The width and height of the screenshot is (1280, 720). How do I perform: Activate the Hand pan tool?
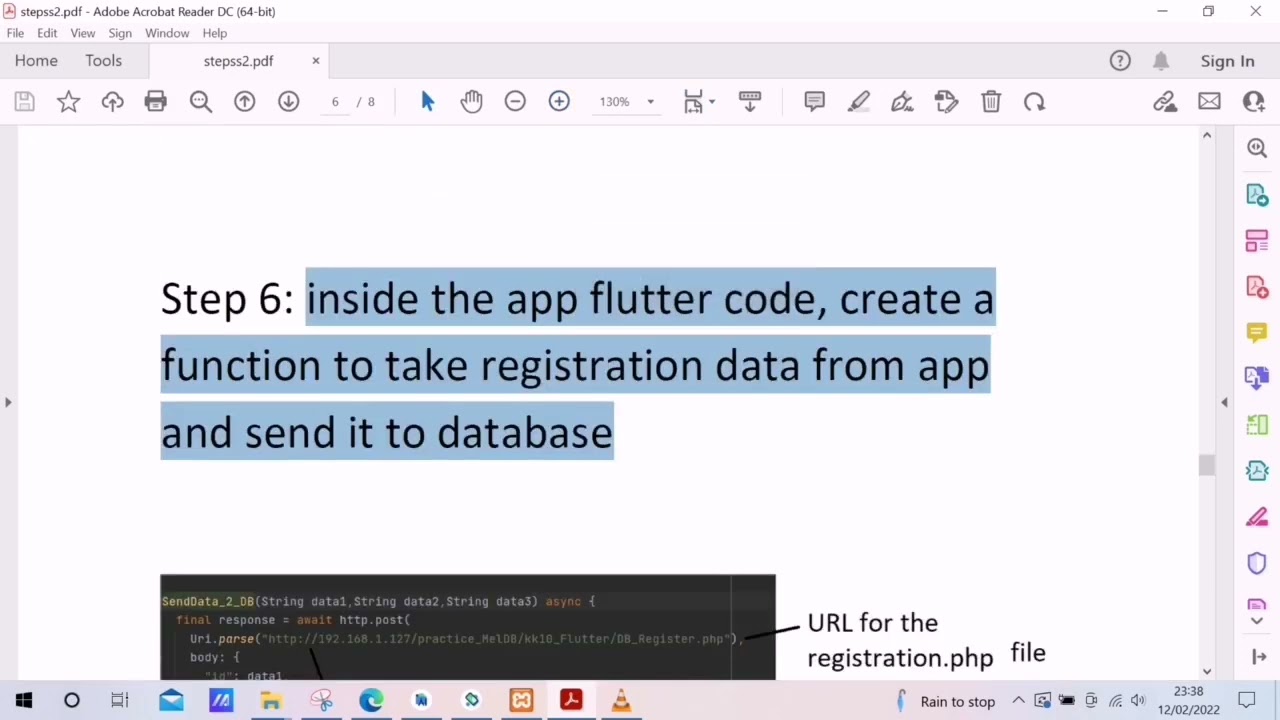[471, 101]
